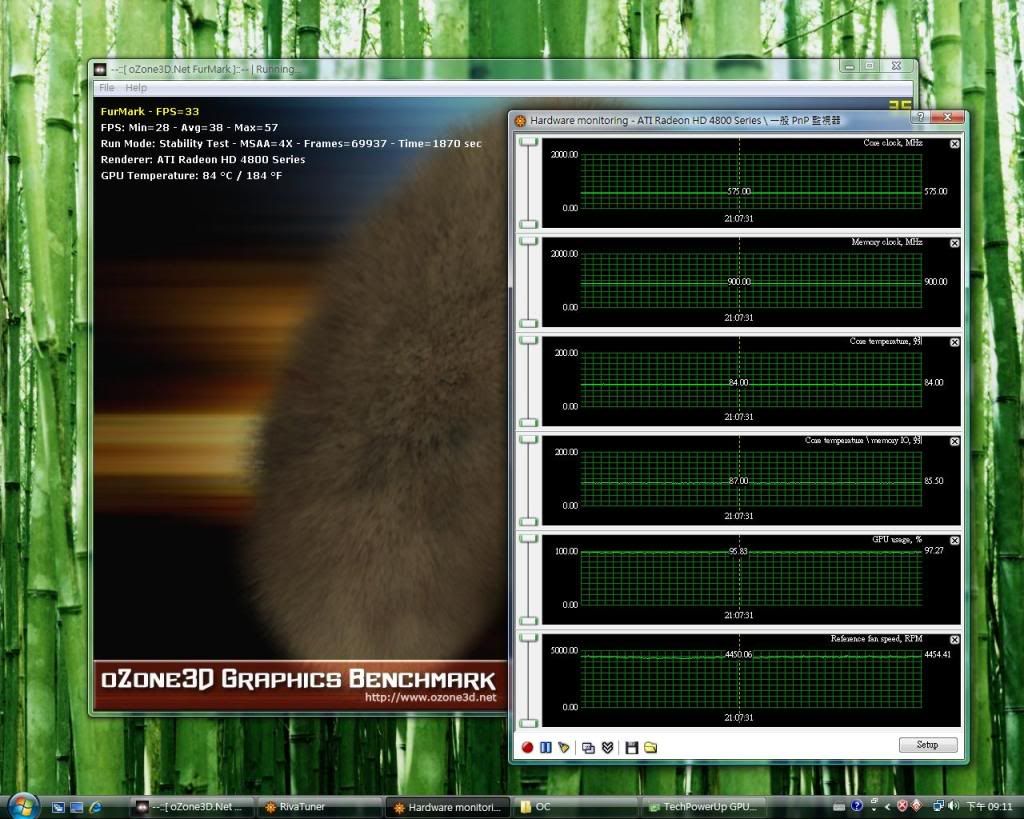Click the '4454.41' fan speed value
Image resolution: width=1024 pixels, height=819 pixels.
coord(937,654)
